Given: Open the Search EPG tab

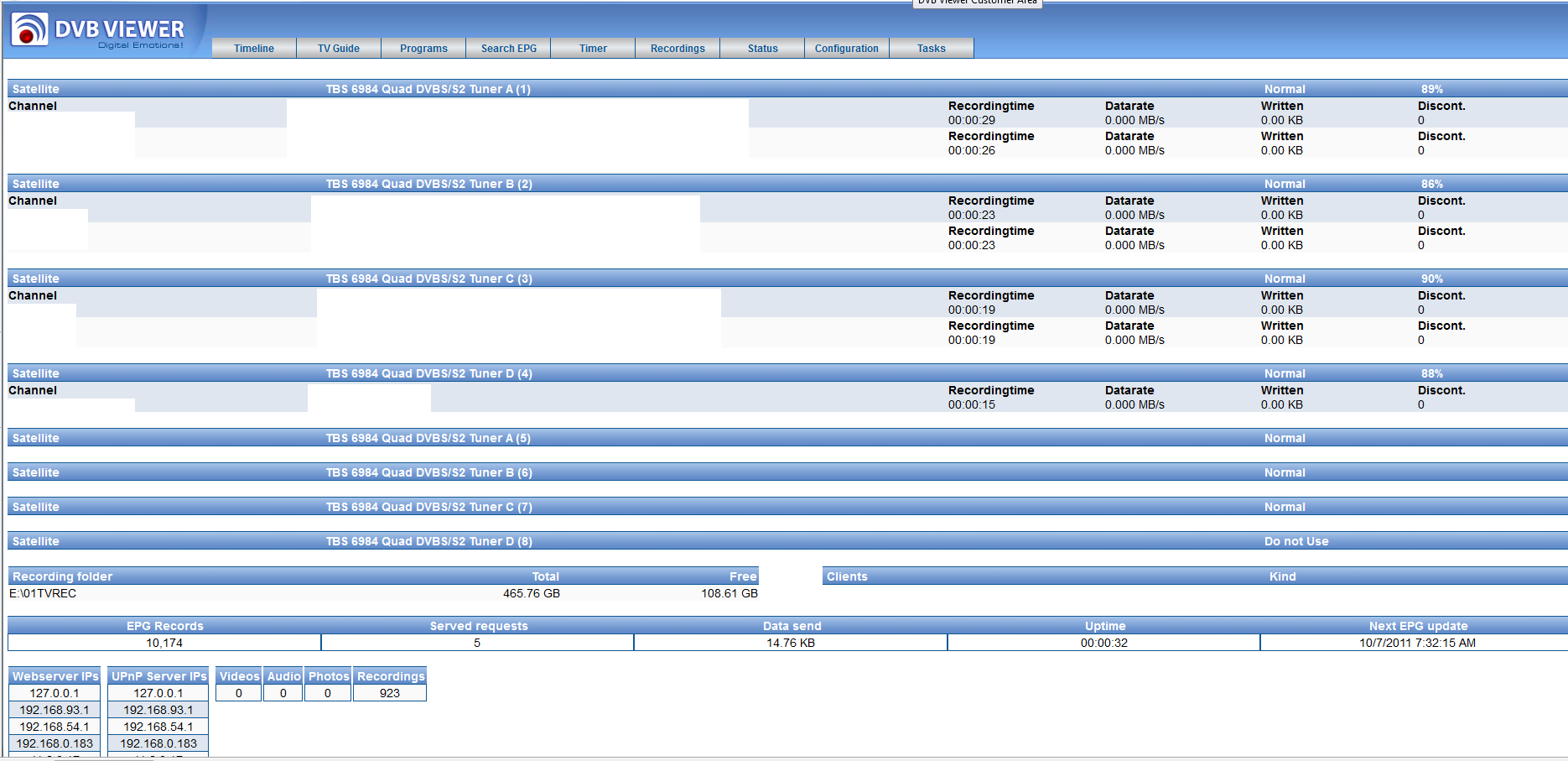Looking at the screenshot, I should coord(509,48).
